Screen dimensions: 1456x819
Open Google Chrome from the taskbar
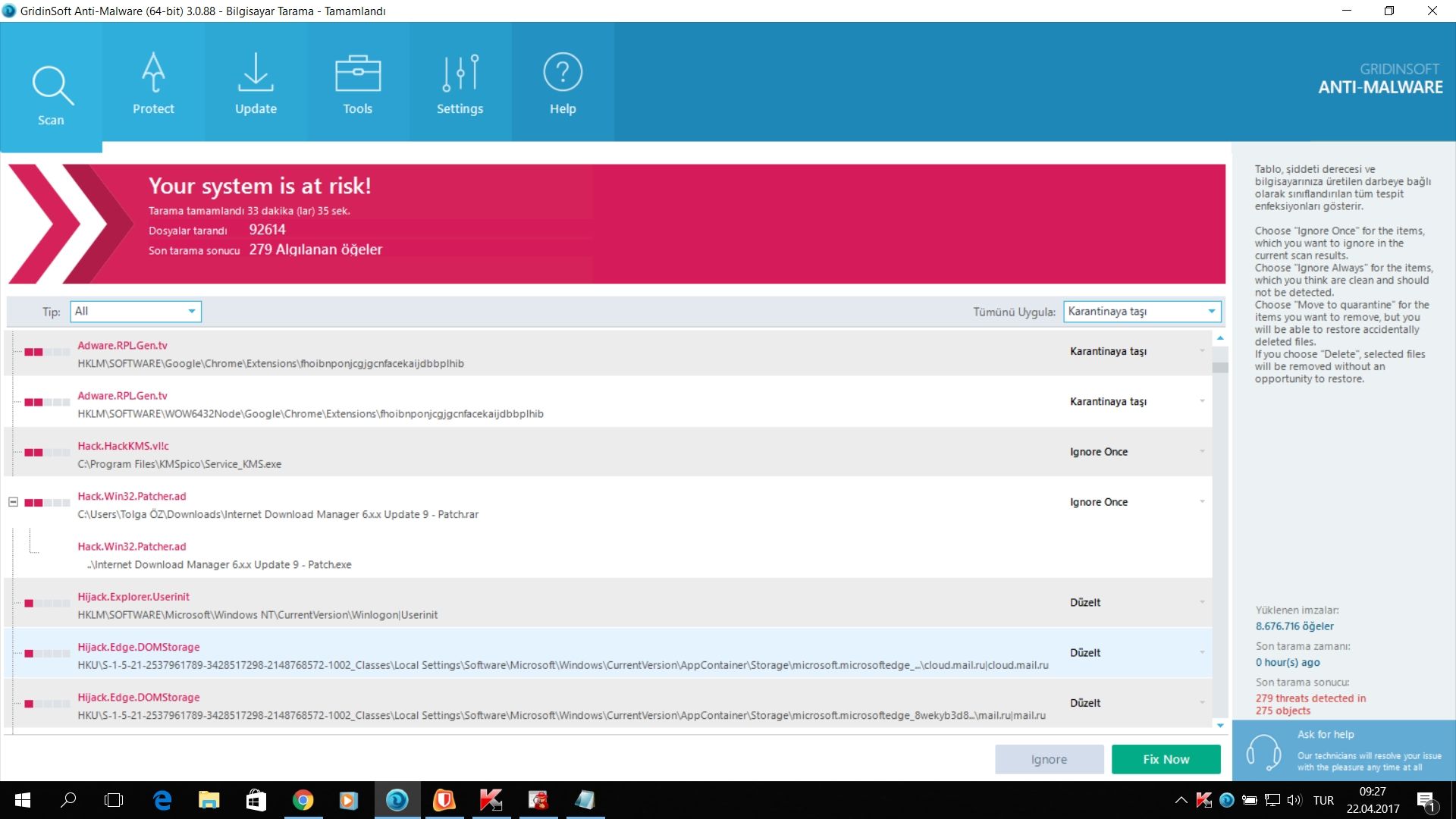[303, 800]
